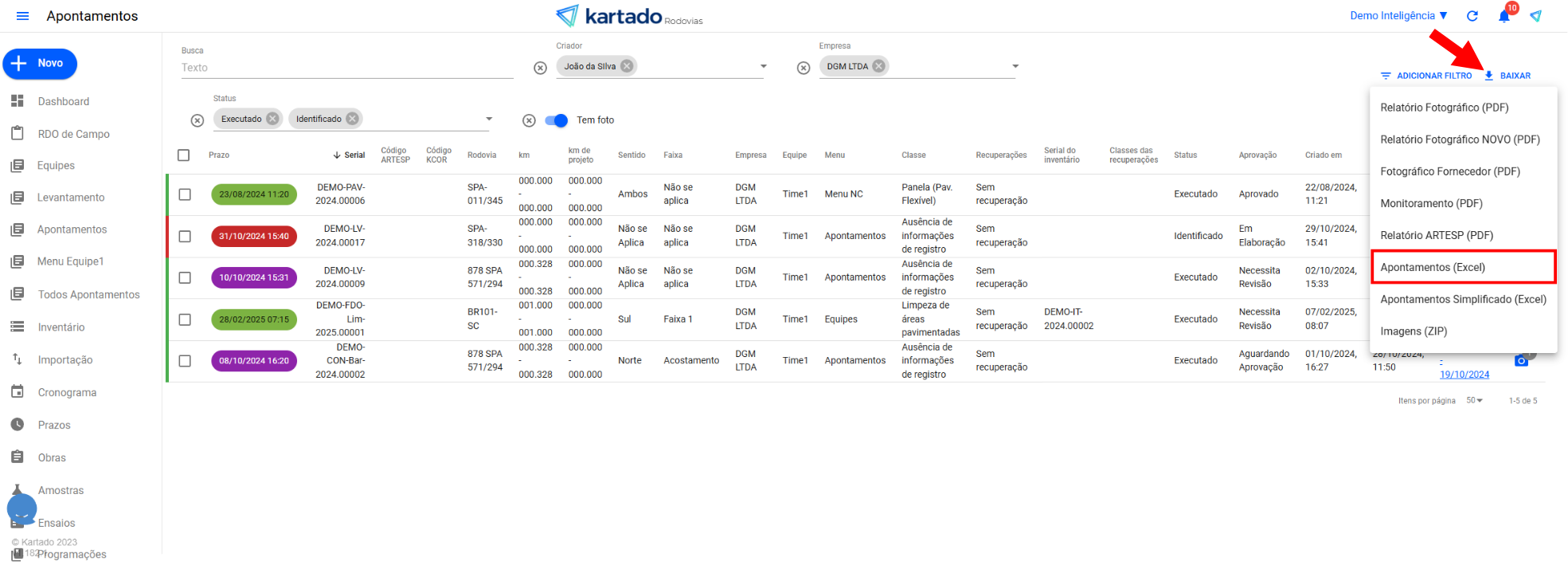Remove the DGM LTDA chip

click(878, 66)
